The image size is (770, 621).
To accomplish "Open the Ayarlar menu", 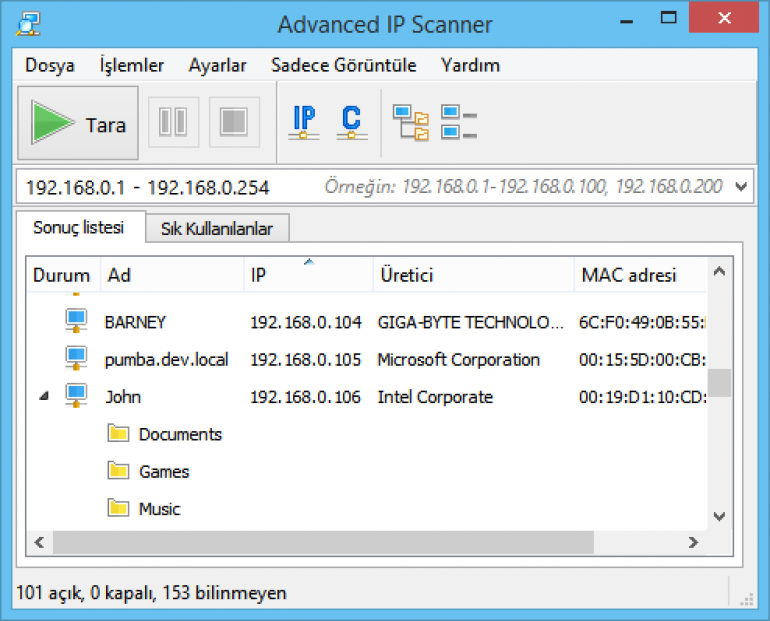I will pos(218,65).
